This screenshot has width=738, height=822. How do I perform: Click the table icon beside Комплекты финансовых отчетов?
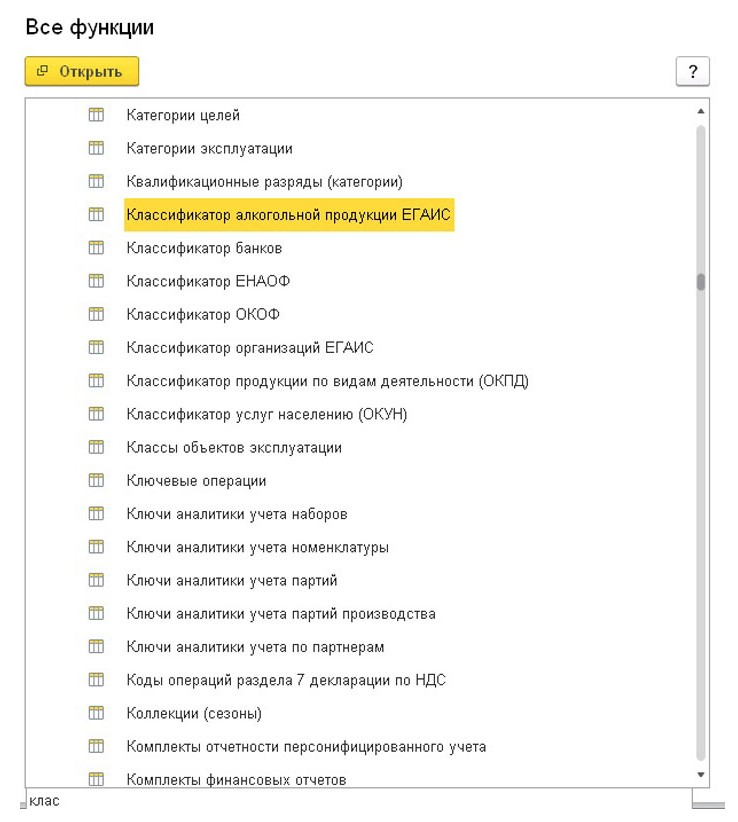tap(96, 780)
